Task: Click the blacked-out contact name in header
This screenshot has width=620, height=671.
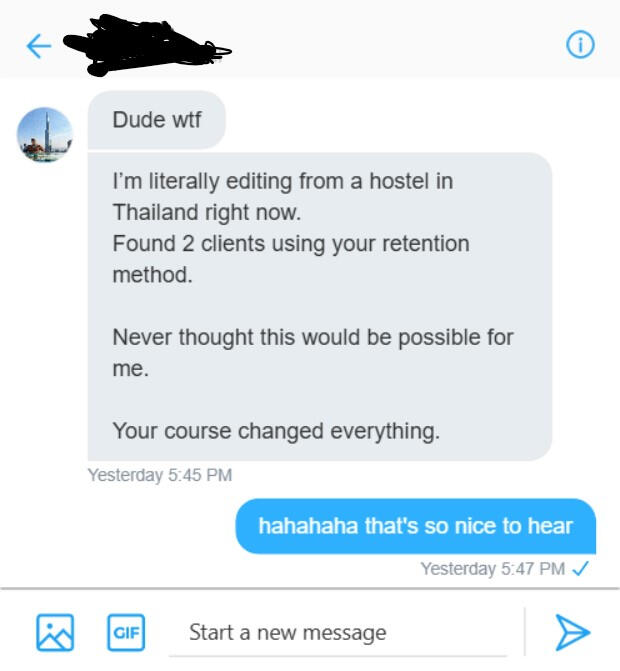Action: tap(147, 45)
